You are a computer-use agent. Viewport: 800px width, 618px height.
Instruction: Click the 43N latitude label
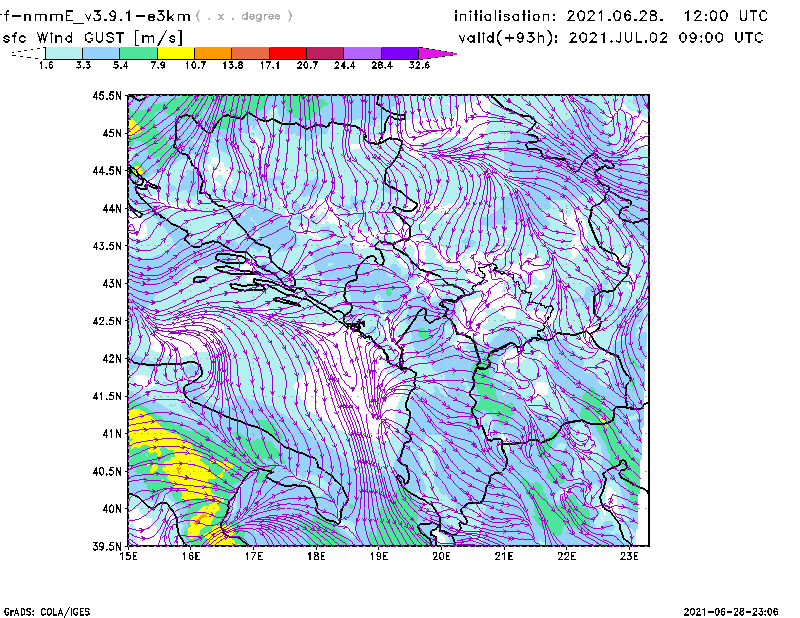(x=112, y=283)
